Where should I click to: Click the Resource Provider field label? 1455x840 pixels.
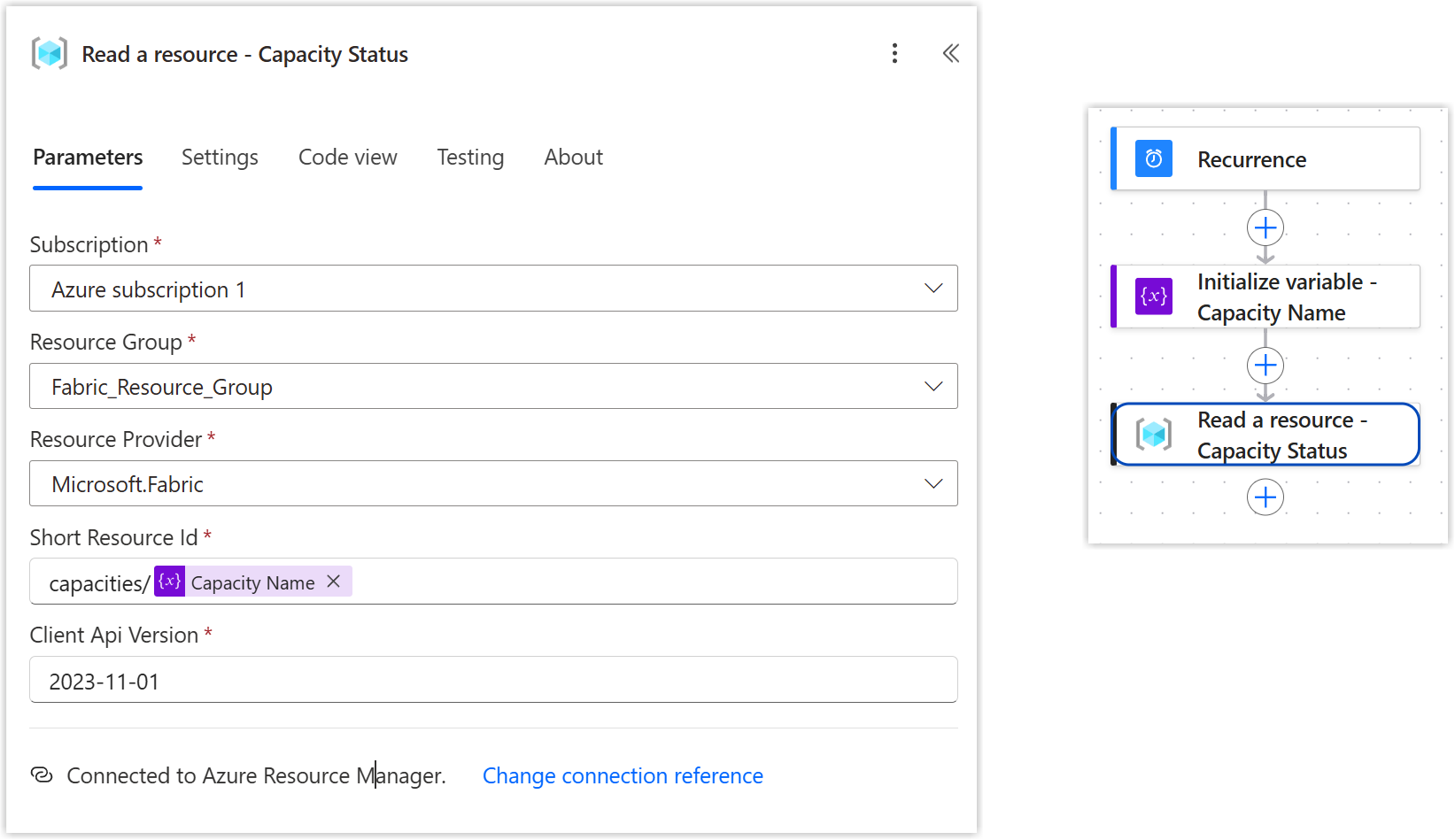[x=116, y=440]
